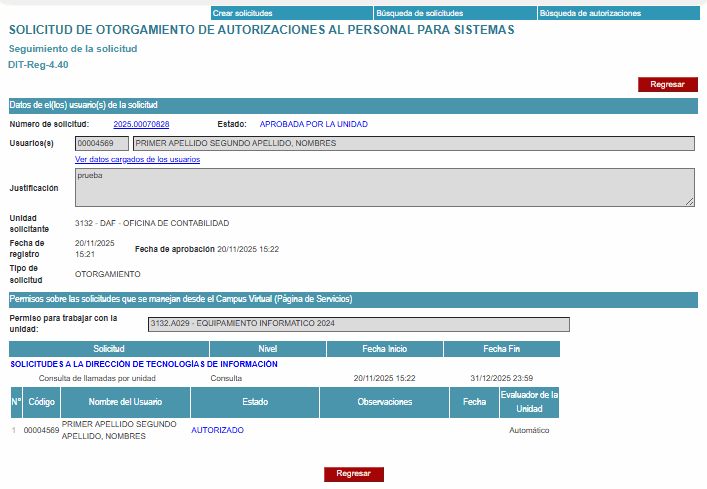The height and width of the screenshot is (489, 707).
Task: Click the AUTORIZADO status link
Action: pyautogui.click(x=217, y=430)
